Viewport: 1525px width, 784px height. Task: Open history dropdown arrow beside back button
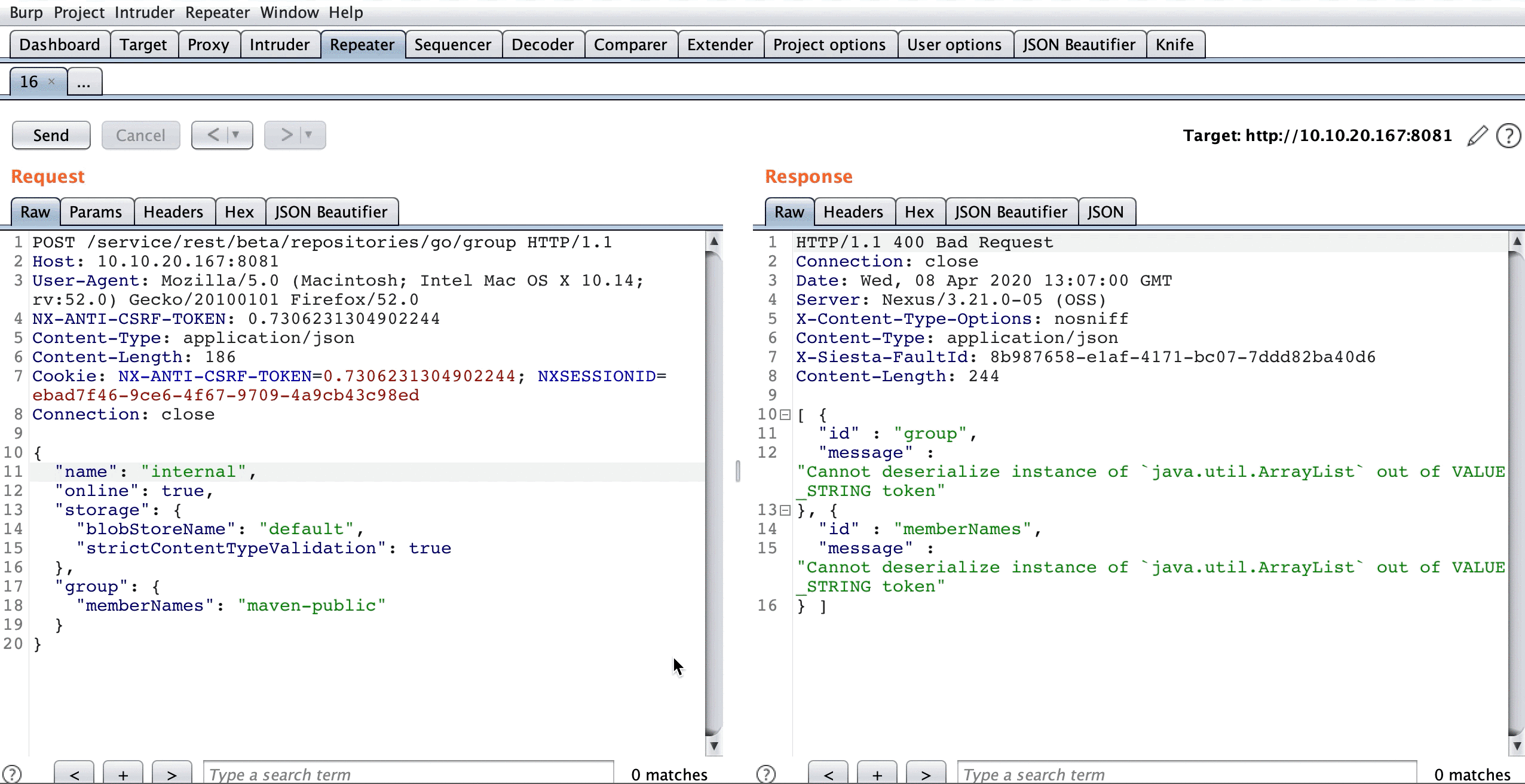(236, 135)
